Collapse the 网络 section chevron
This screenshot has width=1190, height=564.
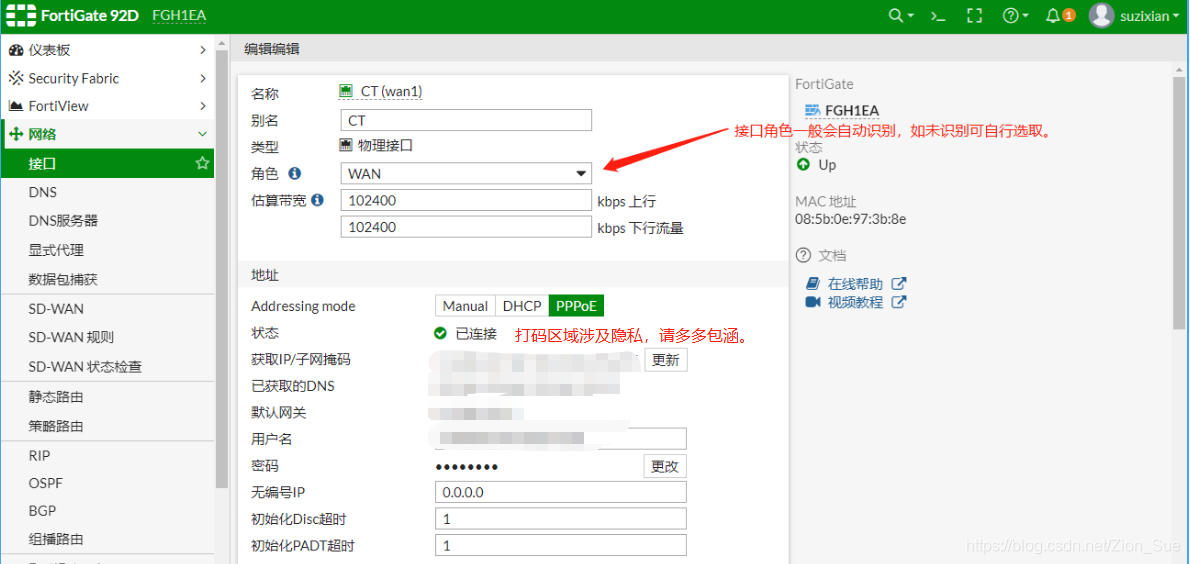coord(203,134)
